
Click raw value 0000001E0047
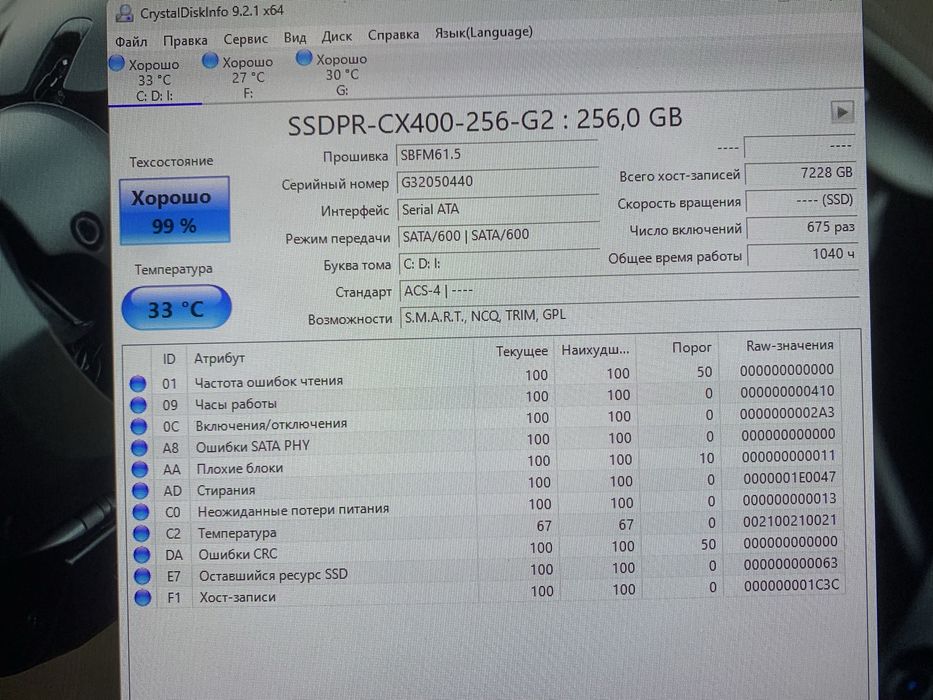(x=789, y=477)
